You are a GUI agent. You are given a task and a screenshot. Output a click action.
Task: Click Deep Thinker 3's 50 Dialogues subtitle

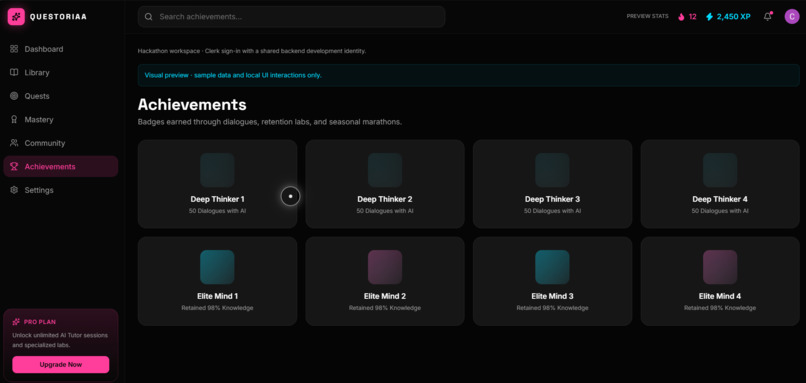pyautogui.click(x=553, y=211)
